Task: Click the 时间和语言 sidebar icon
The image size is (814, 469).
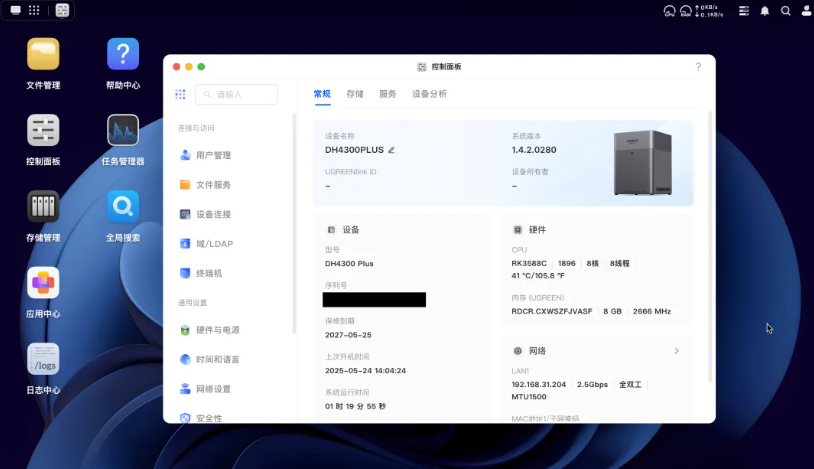Action: coord(185,359)
